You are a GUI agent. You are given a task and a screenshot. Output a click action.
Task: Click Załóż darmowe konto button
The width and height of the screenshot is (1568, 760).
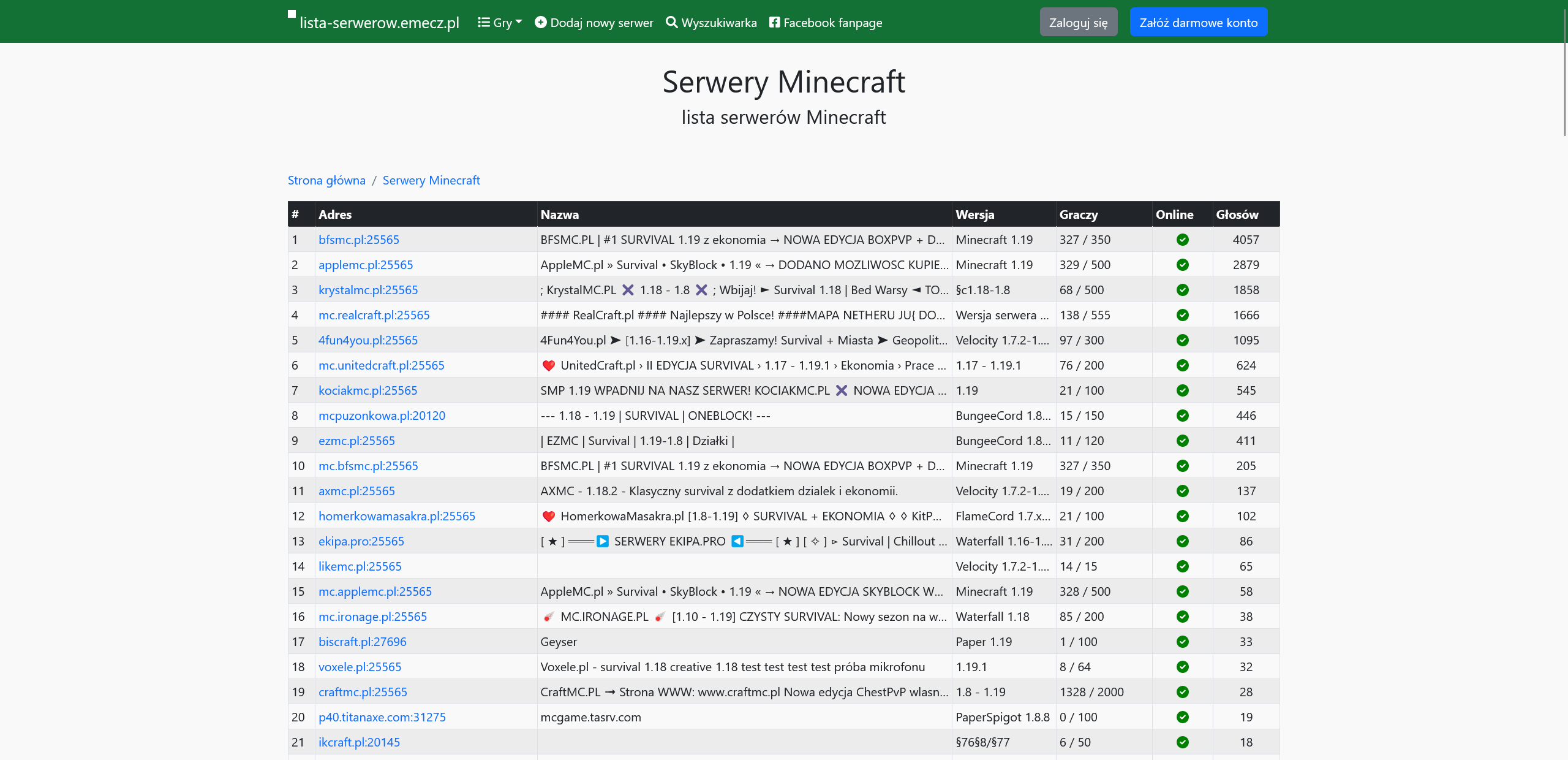pyautogui.click(x=1198, y=23)
